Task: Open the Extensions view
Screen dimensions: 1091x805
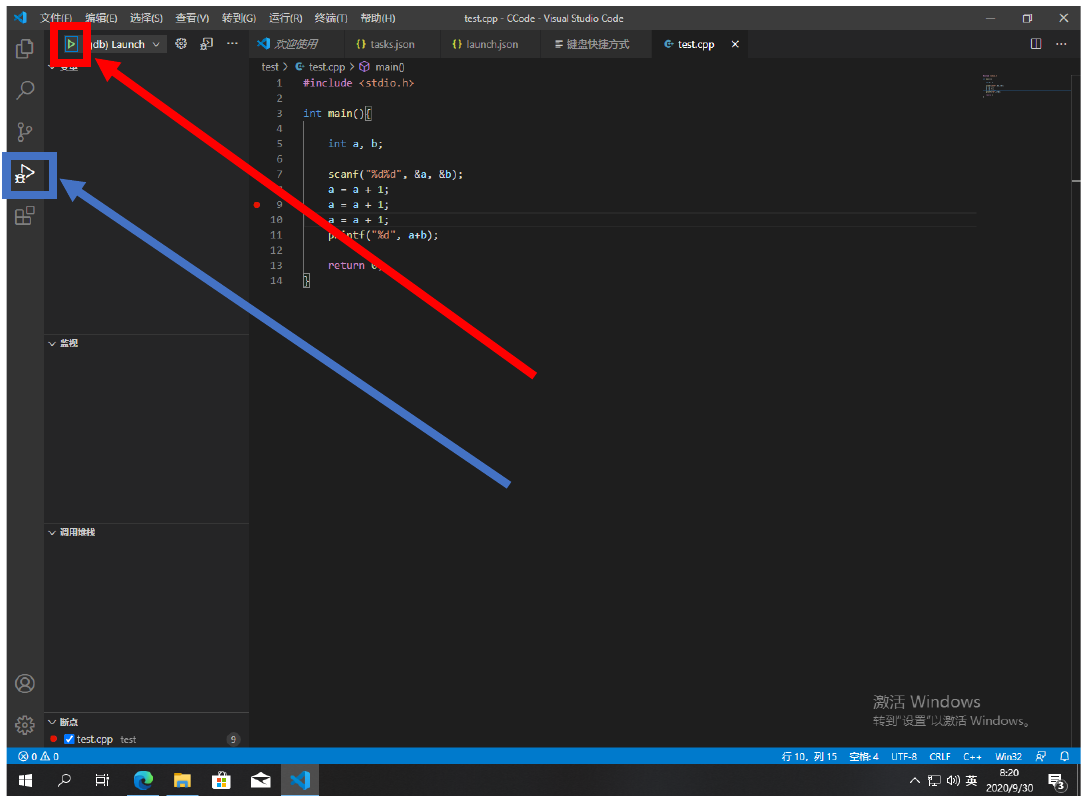Action: (x=25, y=216)
